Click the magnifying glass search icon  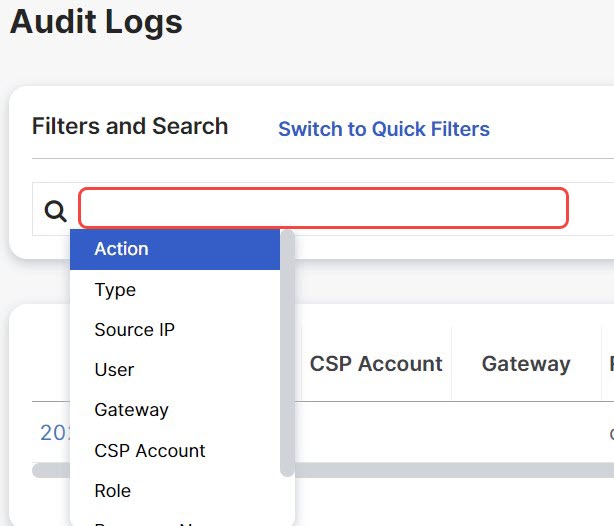point(55,211)
